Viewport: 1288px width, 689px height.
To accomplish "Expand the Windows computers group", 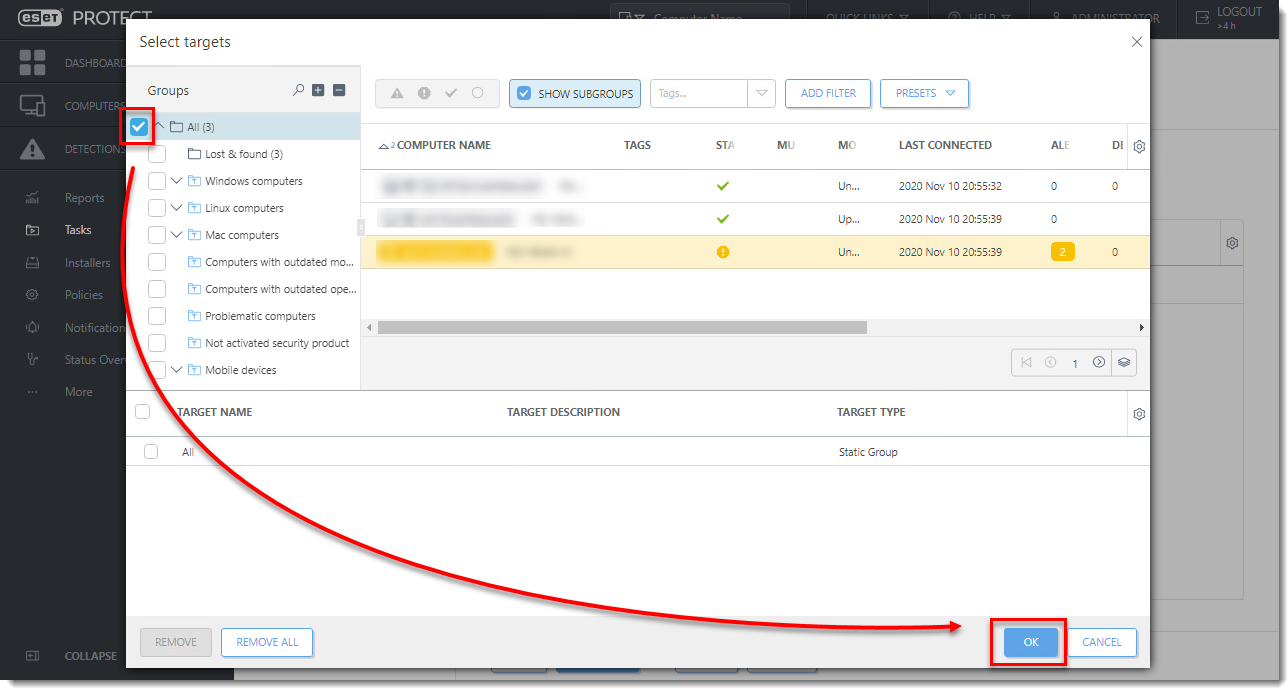I will click(x=177, y=181).
